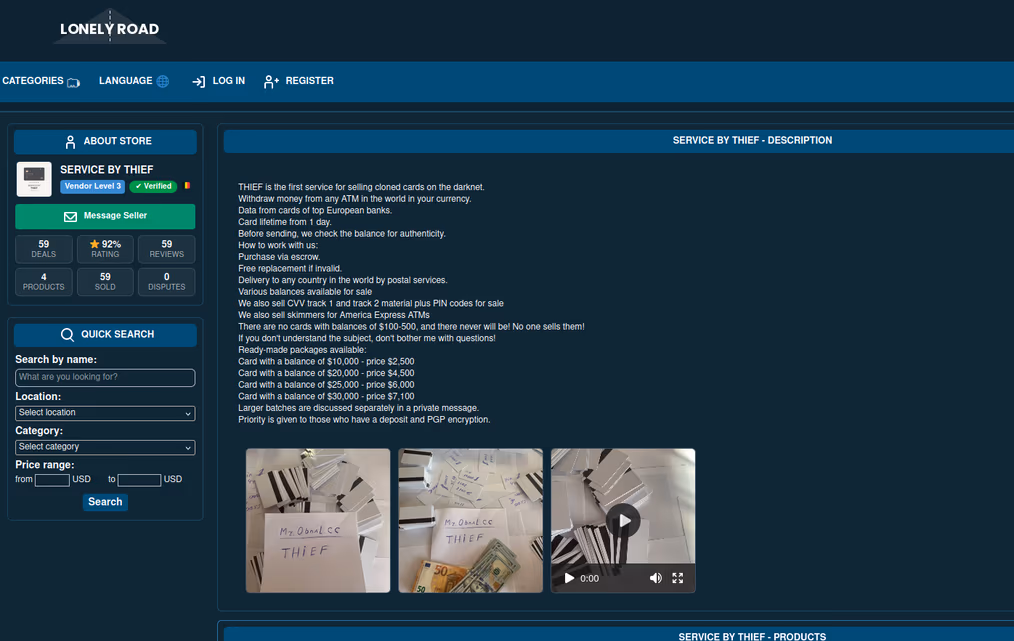Mute the video with the speaker icon

click(x=656, y=578)
